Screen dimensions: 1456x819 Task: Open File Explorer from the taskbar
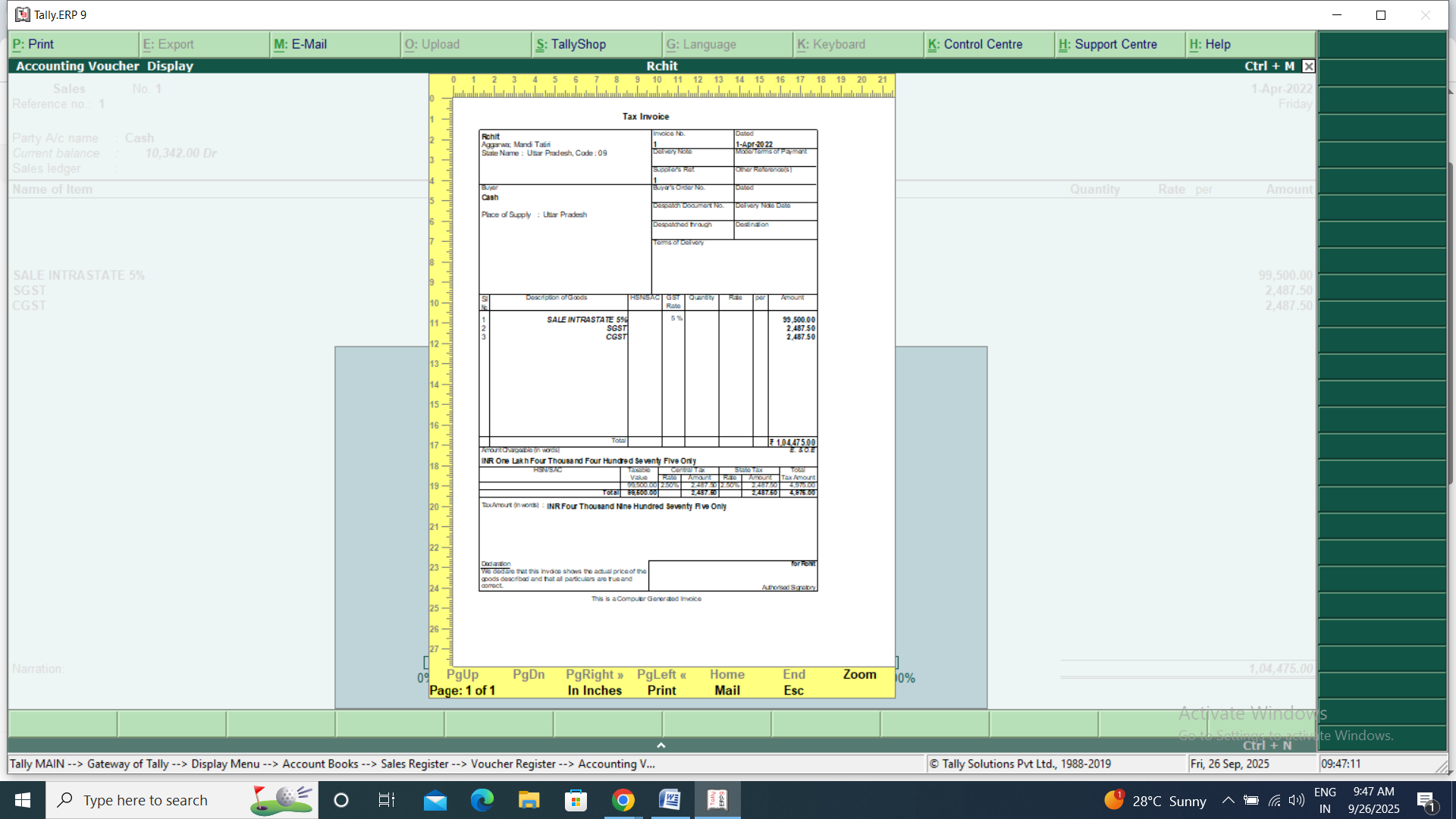pos(529,800)
